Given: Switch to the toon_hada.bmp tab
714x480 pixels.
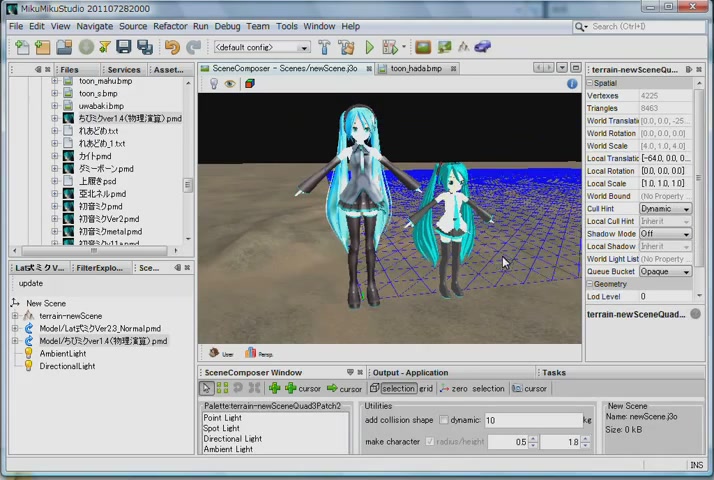Looking at the screenshot, I should pyautogui.click(x=416, y=68).
